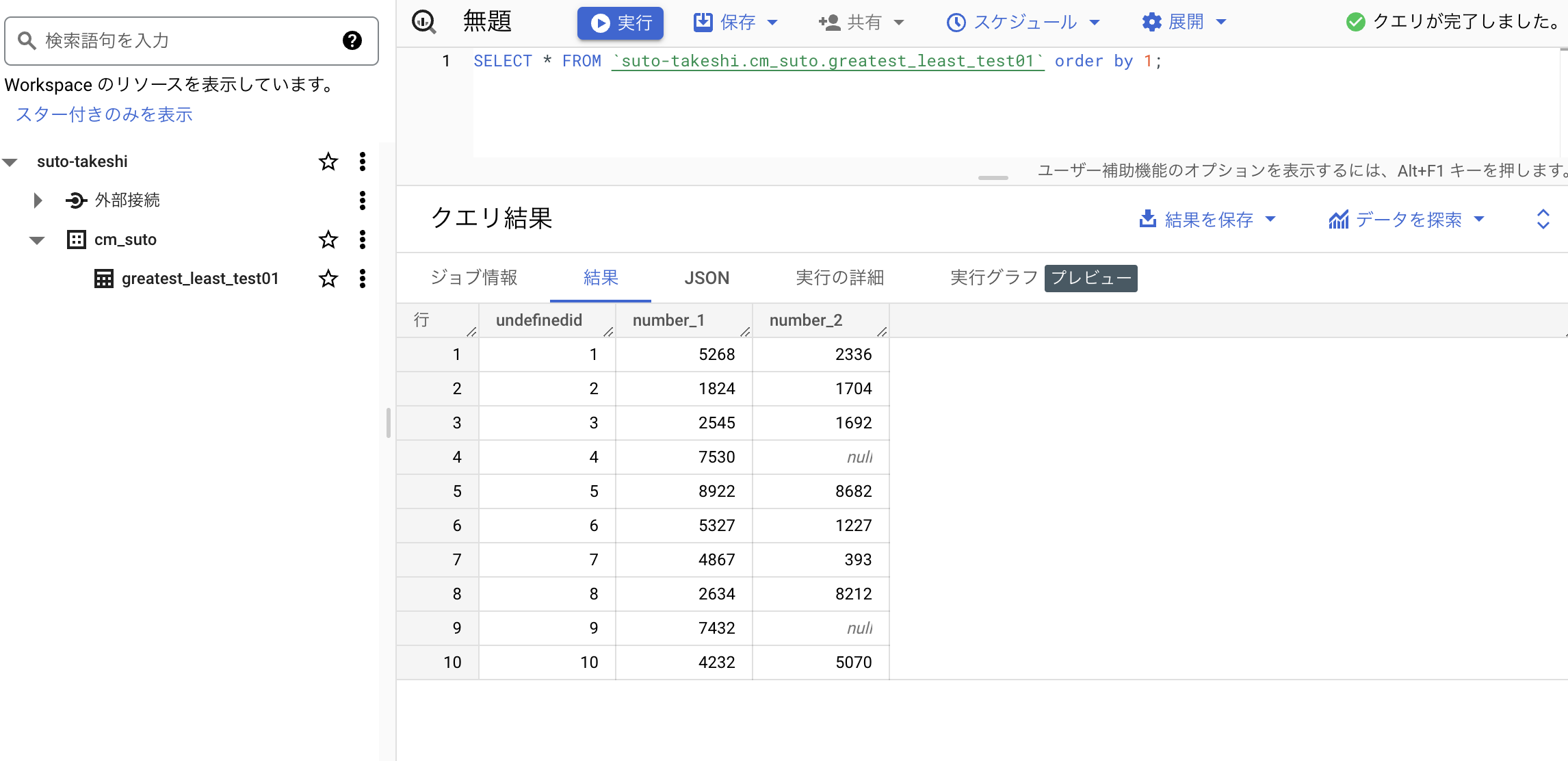Click the editor resize handle bar
The image size is (1568, 761).
(993, 178)
